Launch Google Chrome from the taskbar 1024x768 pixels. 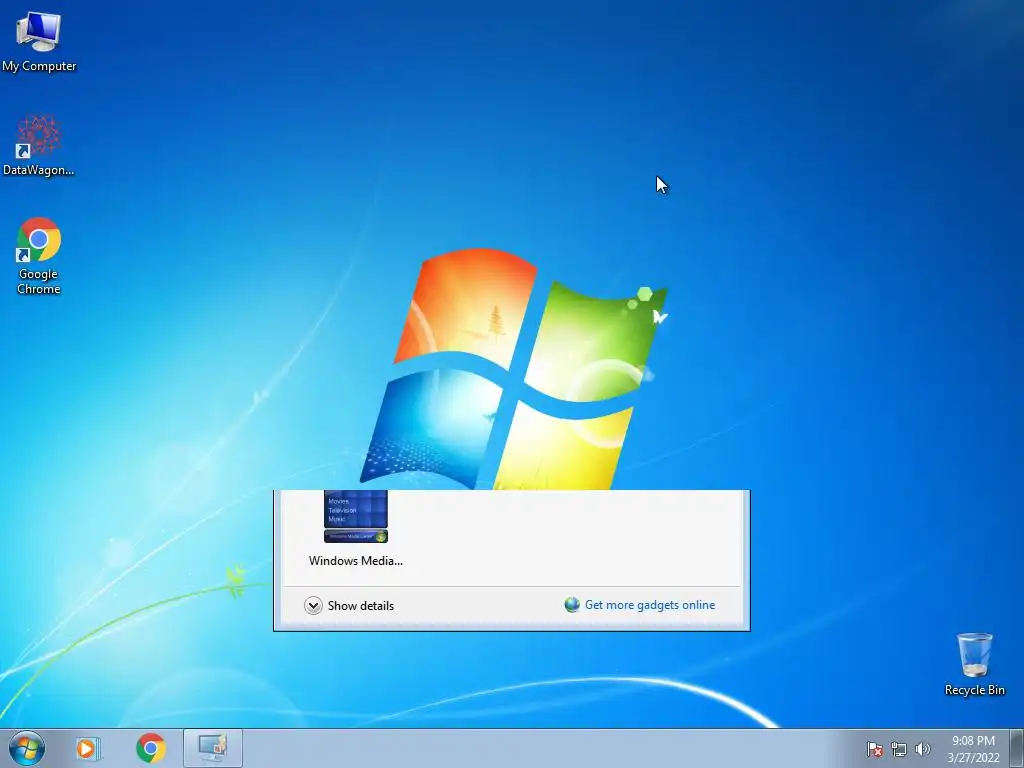[x=151, y=748]
